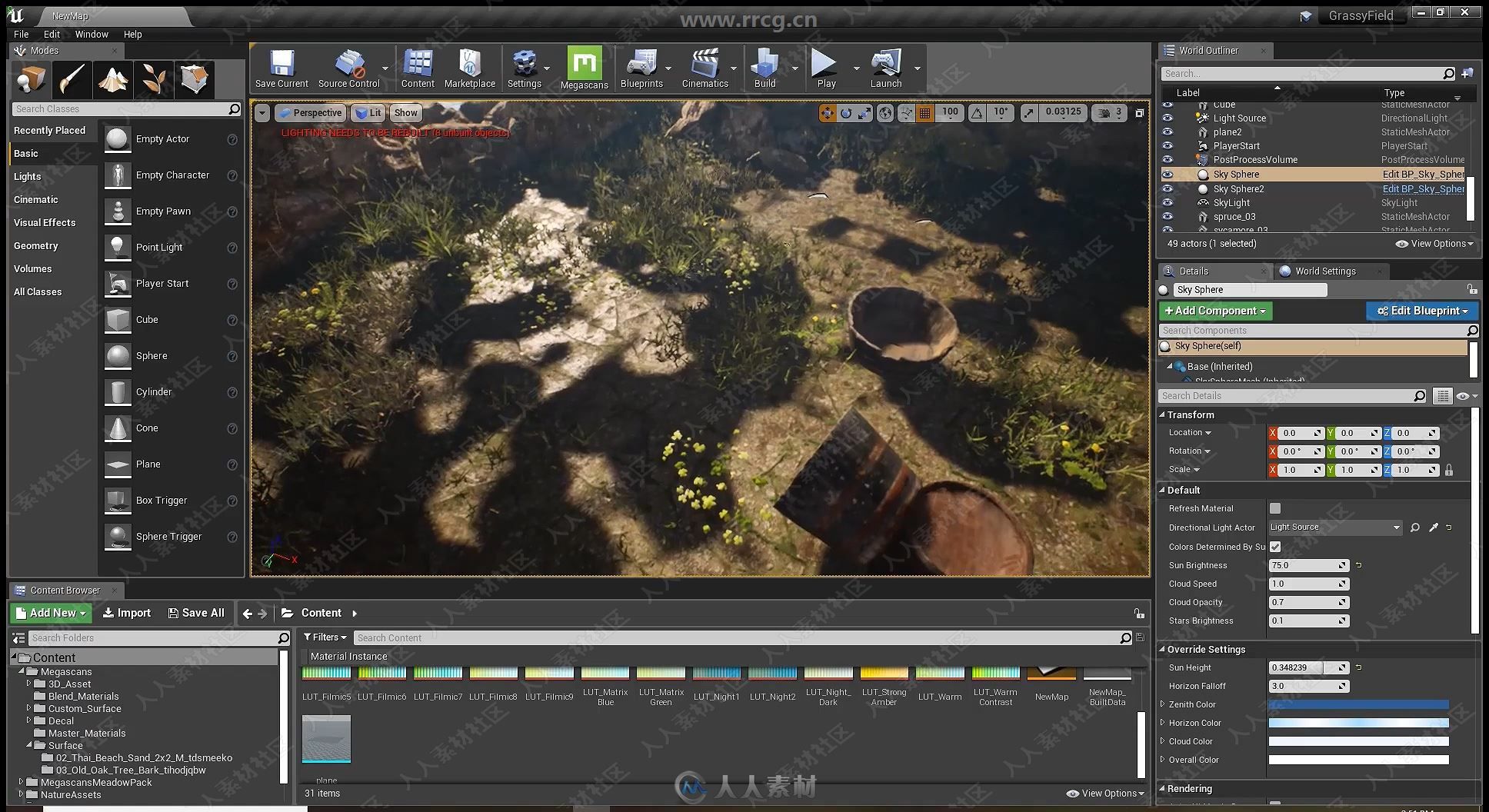Open the Edit Blueprint dropdown
The image size is (1489, 812).
click(1422, 311)
